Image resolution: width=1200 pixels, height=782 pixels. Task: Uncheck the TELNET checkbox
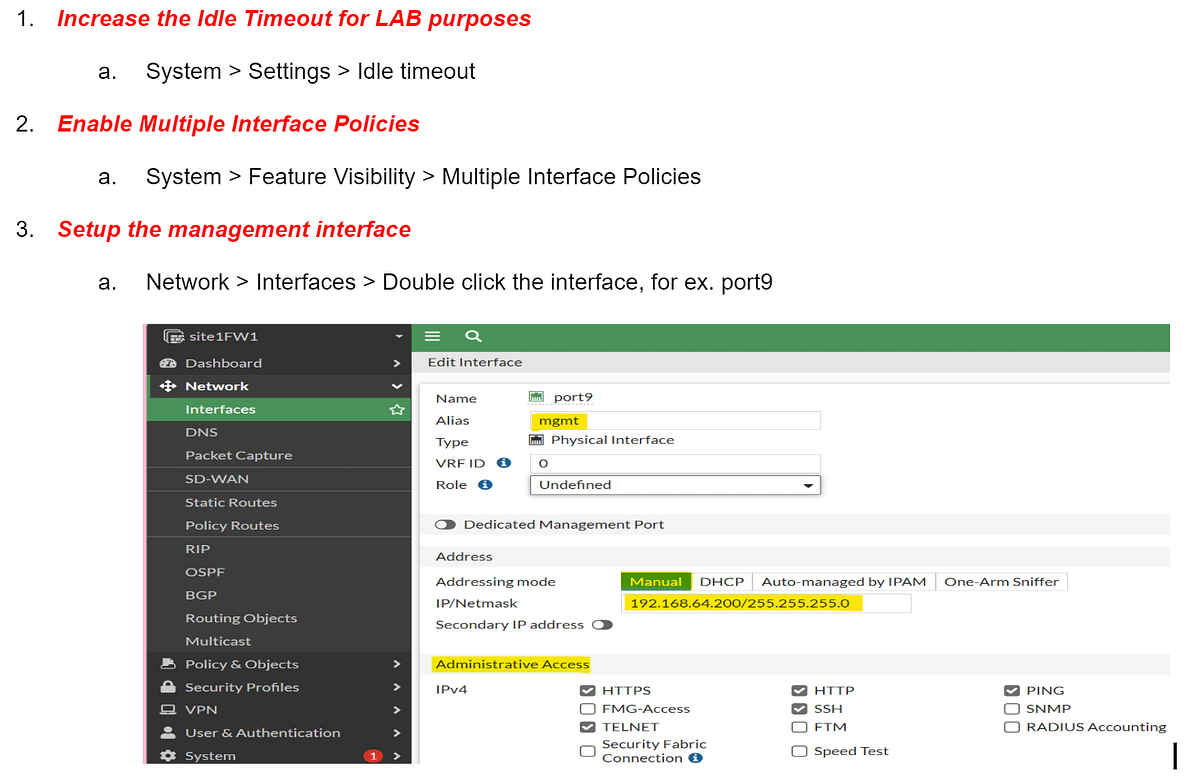click(x=588, y=727)
